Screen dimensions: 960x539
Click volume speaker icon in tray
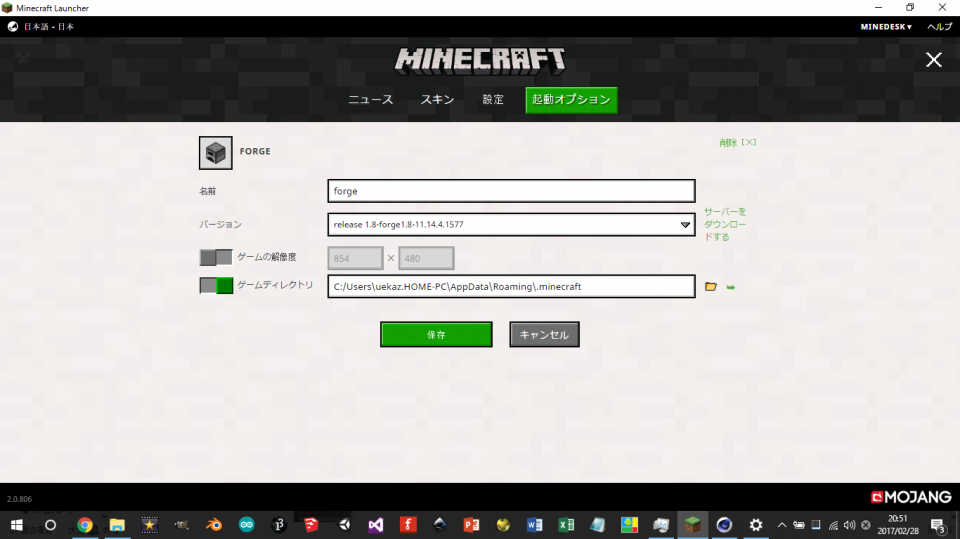(849, 525)
